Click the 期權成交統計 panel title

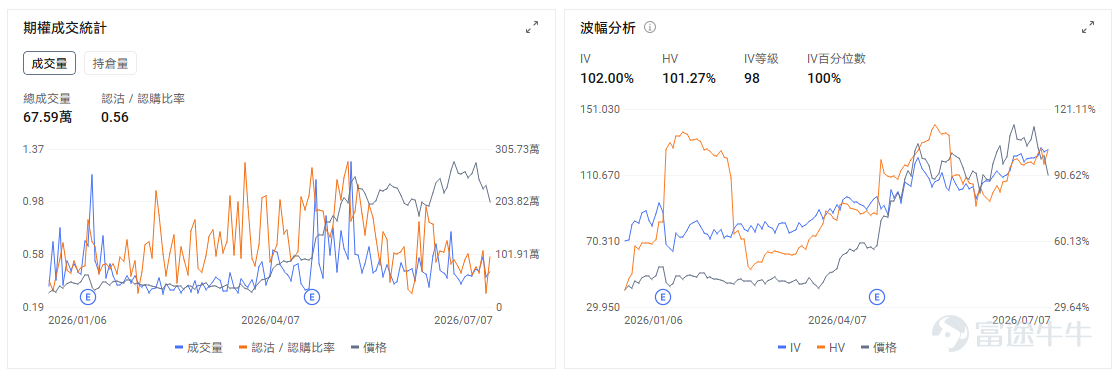(65, 28)
